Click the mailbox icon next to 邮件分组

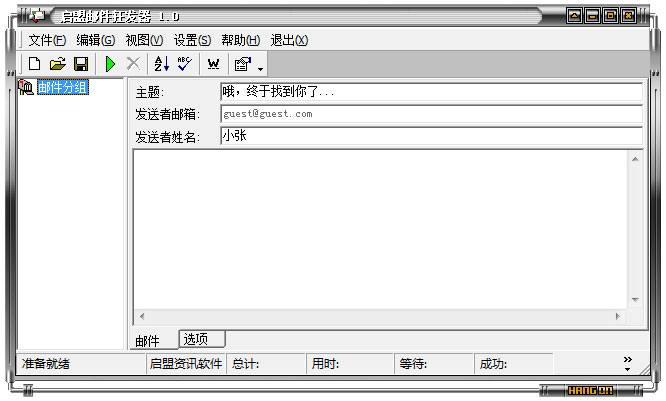click(x=26, y=88)
